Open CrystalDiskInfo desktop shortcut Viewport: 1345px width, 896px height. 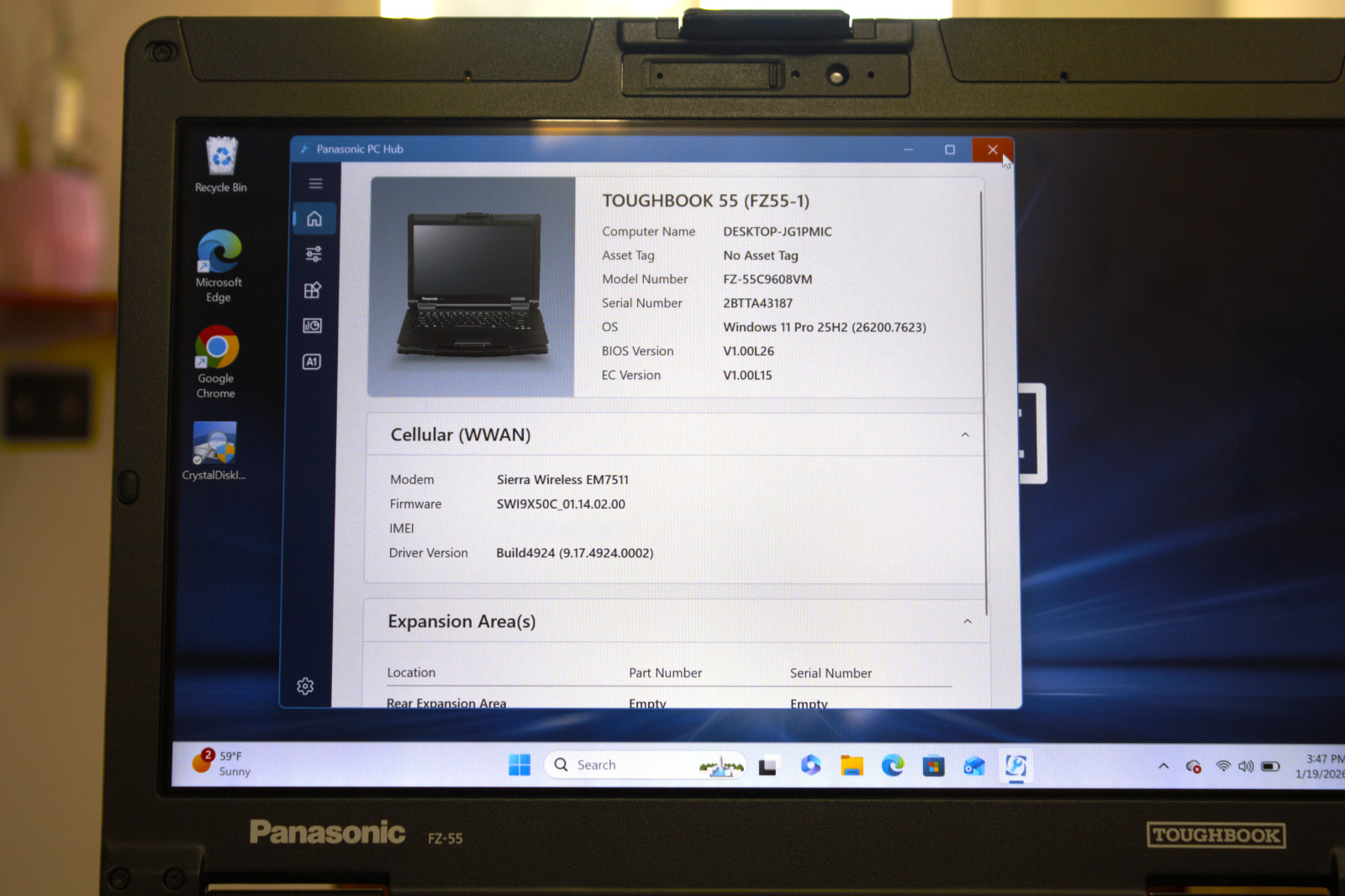point(214,451)
